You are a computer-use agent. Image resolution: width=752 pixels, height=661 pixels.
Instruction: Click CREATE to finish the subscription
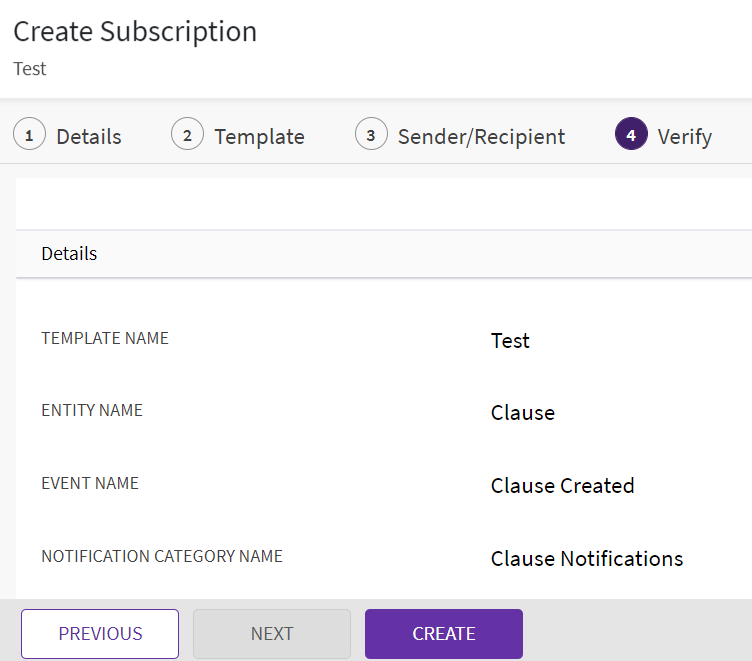[444, 634]
